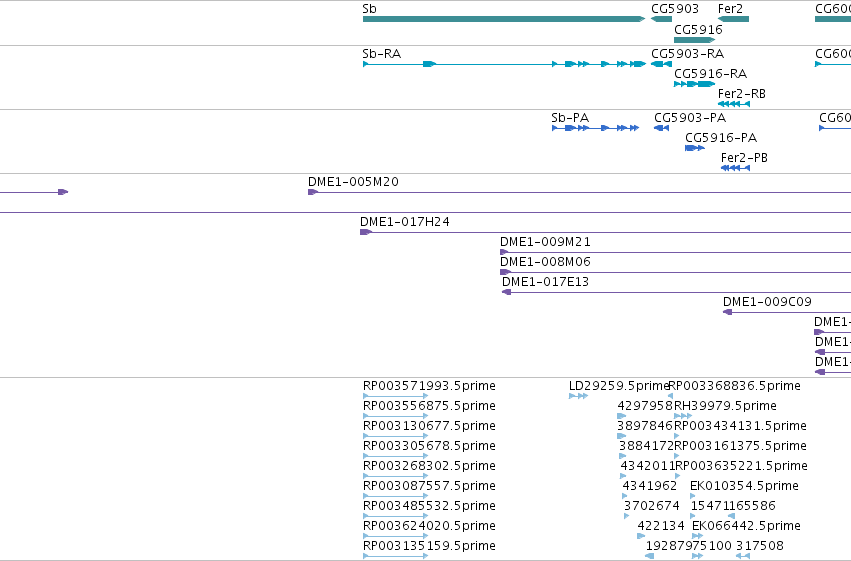Select BAC clone DME1-008M06
This screenshot has height=561, width=851.
tap(545, 262)
